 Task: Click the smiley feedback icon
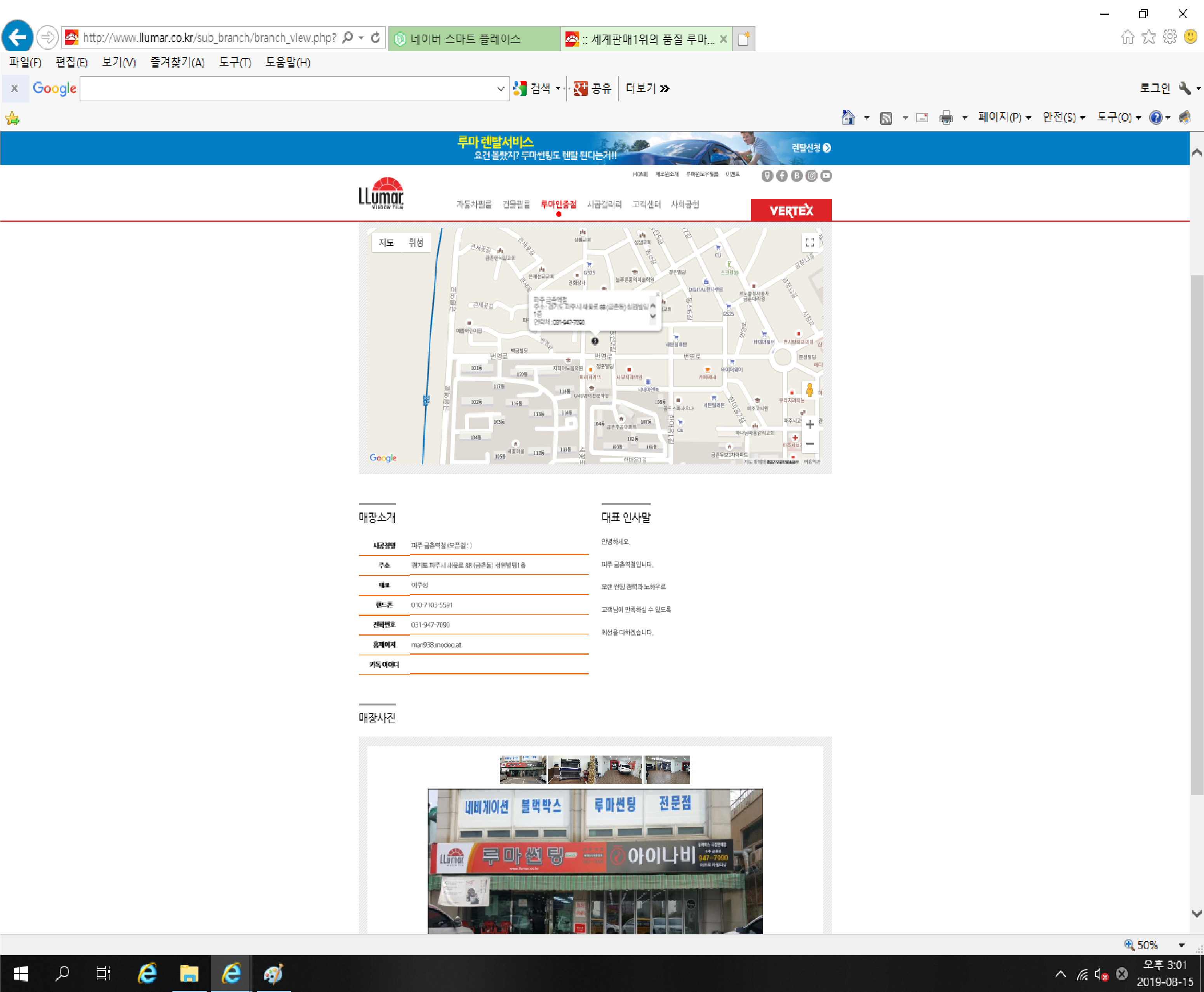[x=1190, y=37]
